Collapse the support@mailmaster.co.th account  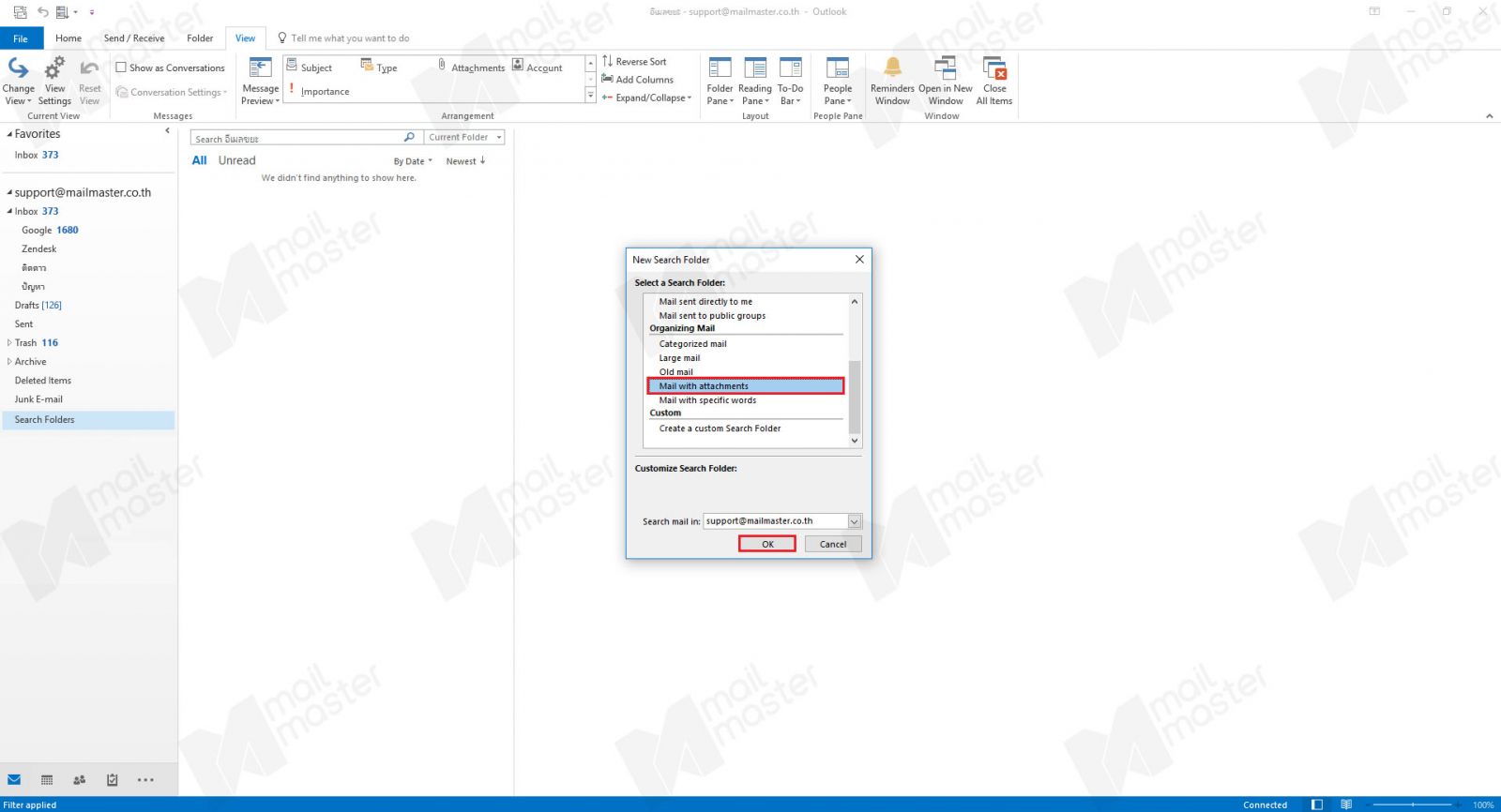pyautogui.click(x=9, y=192)
